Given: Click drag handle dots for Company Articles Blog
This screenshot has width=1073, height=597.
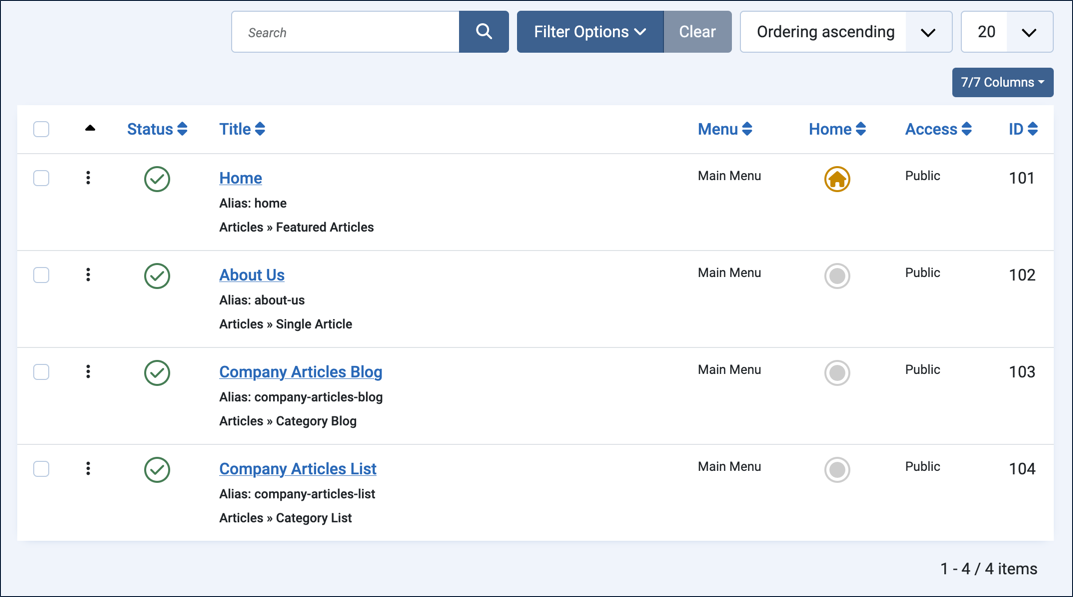Looking at the screenshot, I should 88,372.
